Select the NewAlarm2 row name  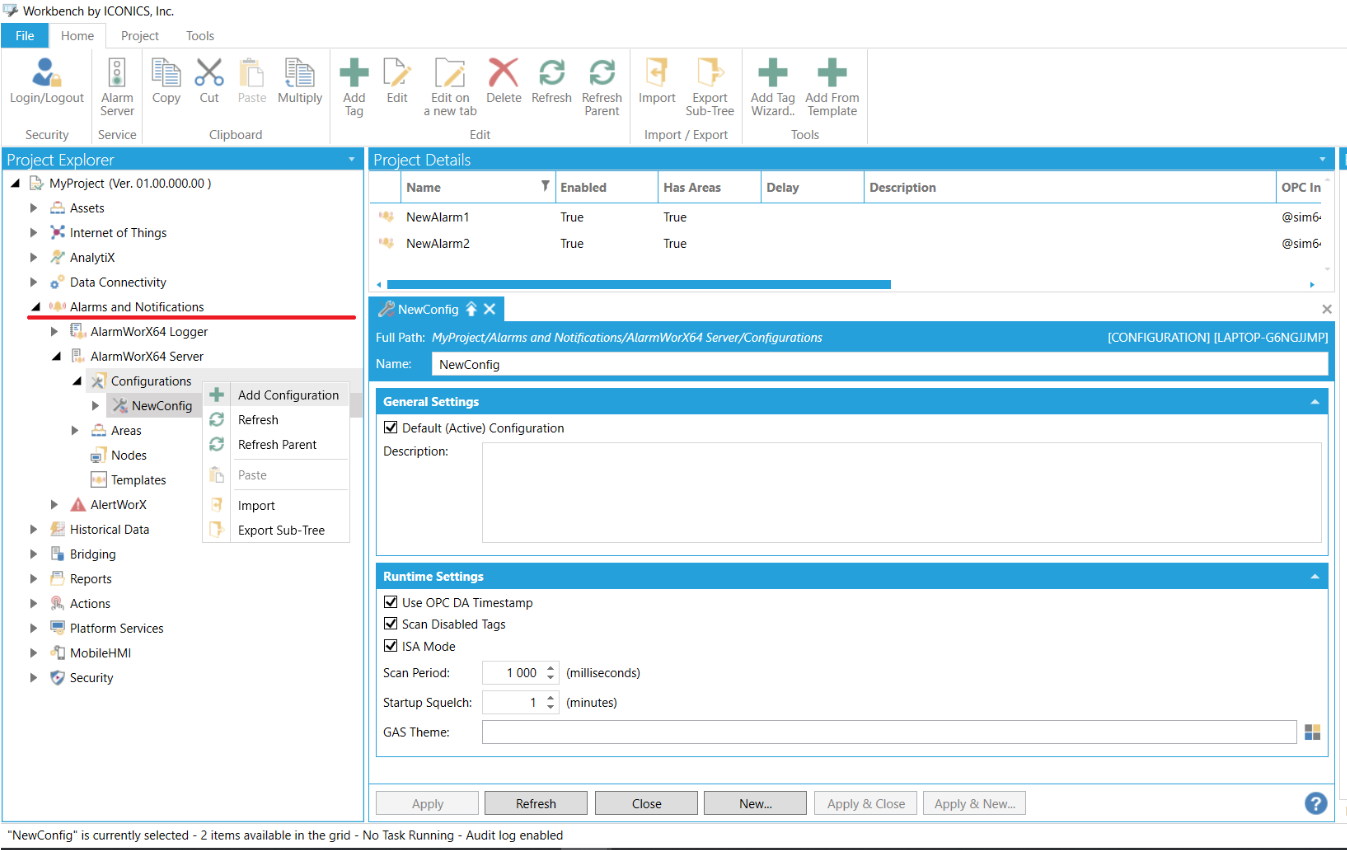click(438, 243)
